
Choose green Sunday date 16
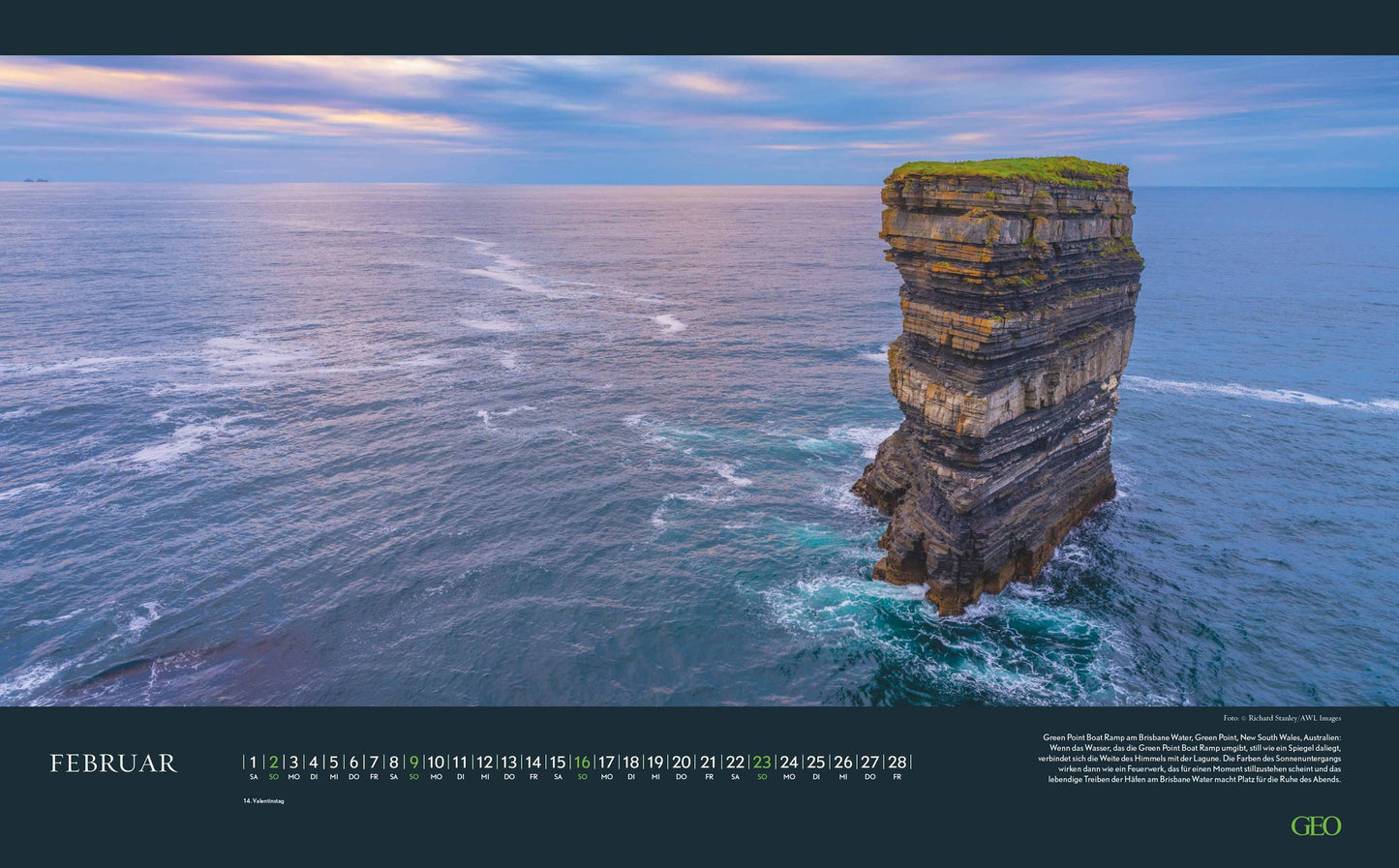coord(581,763)
